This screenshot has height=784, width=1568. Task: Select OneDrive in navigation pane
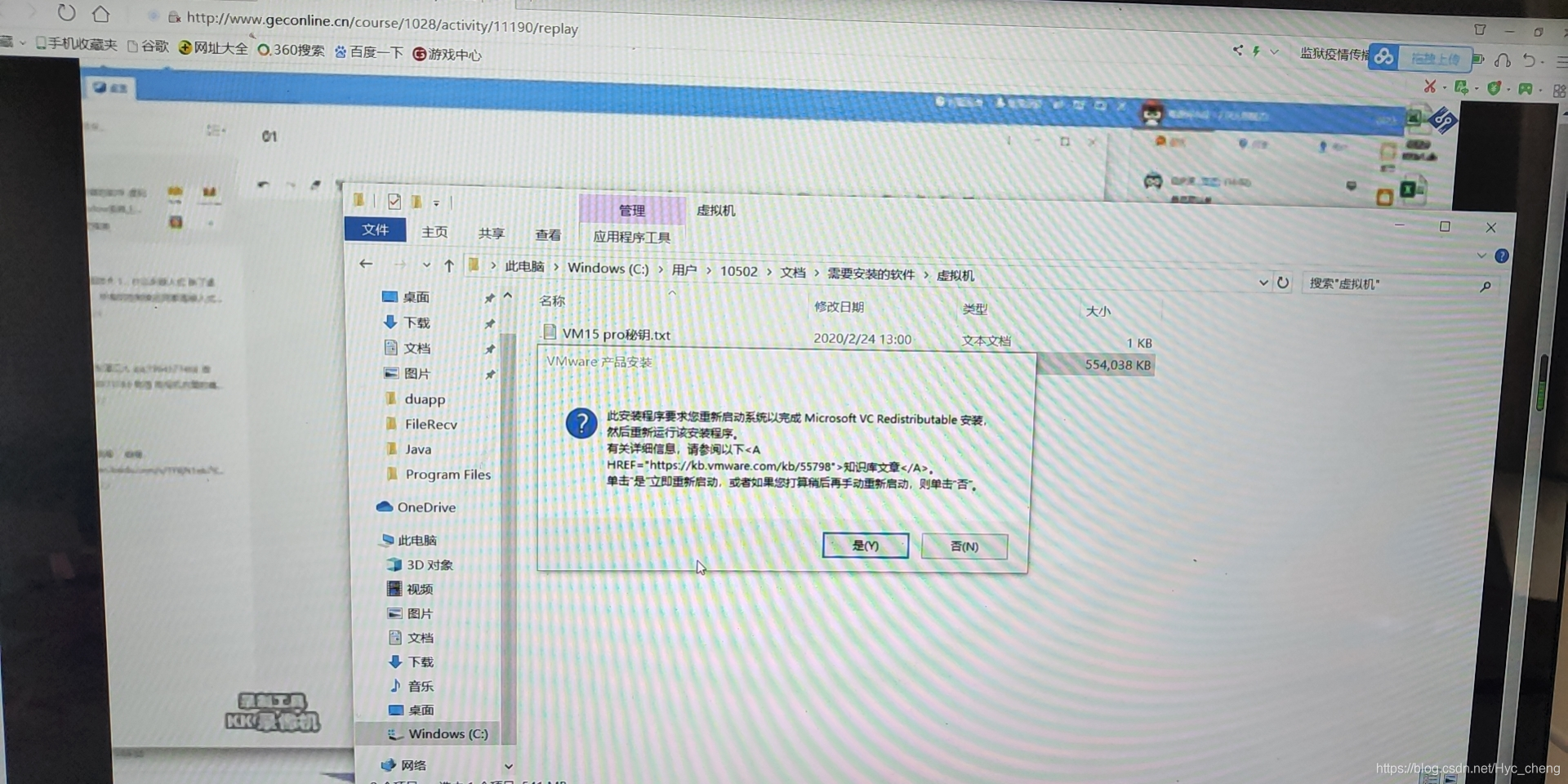[425, 507]
